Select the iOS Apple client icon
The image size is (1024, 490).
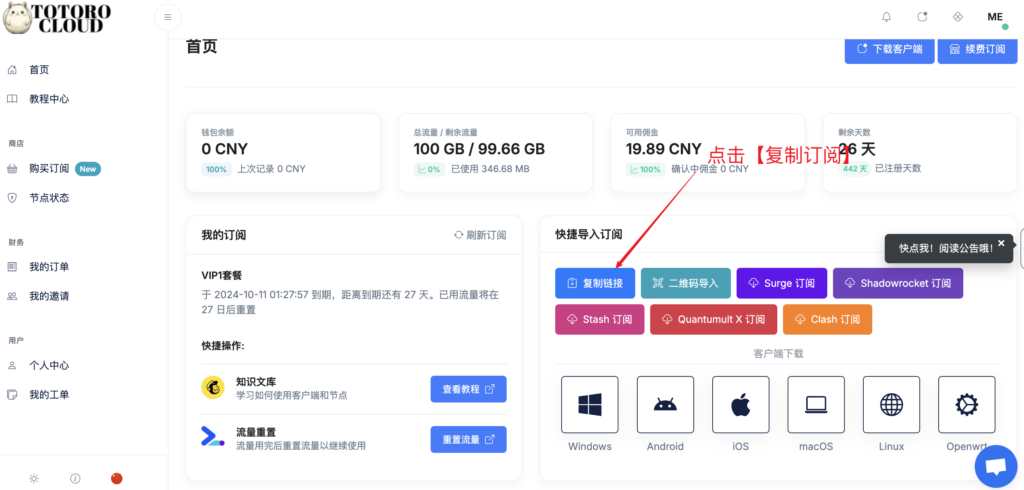point(740,405)
